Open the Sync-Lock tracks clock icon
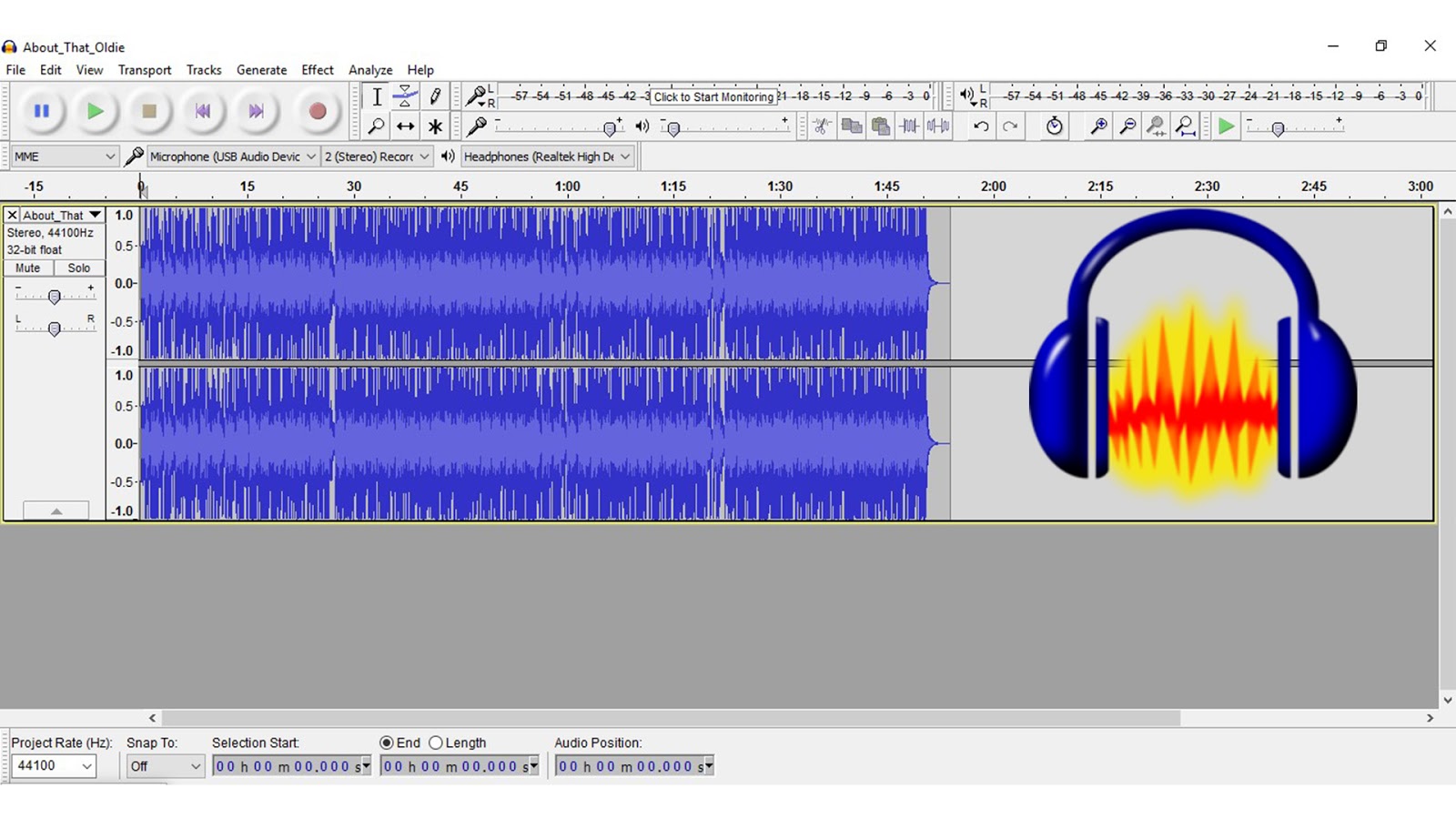The image size is (1456, 819). tap(1054, 126)
